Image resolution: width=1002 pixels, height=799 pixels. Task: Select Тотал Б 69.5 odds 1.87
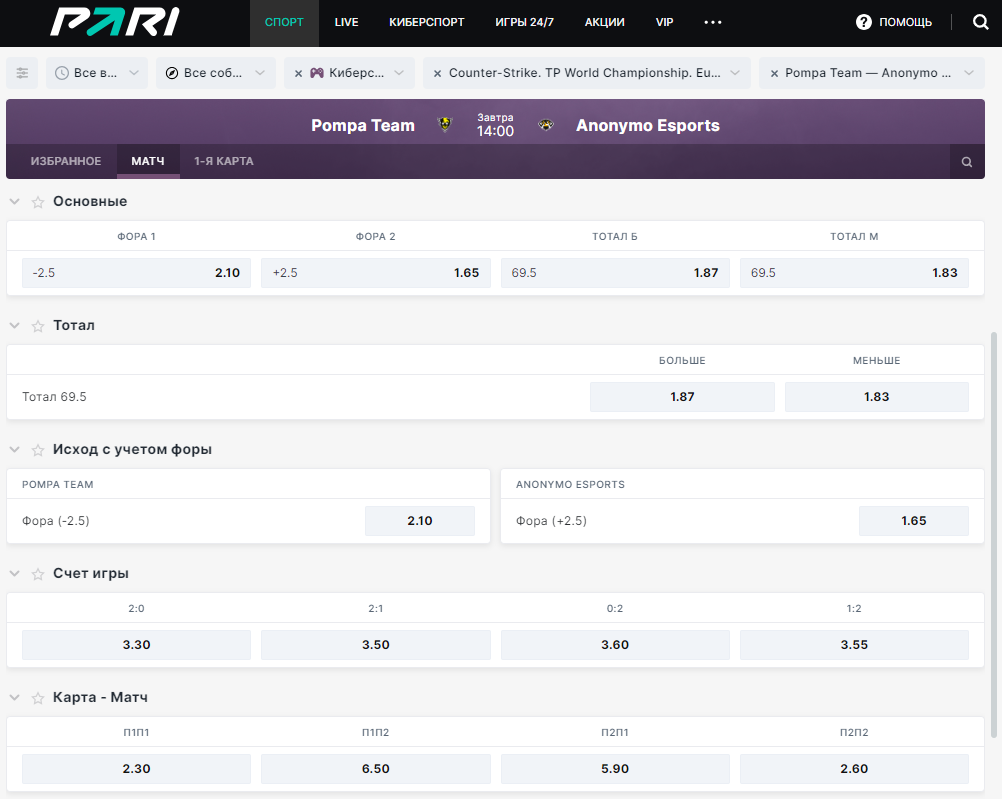tap(615, 273)
